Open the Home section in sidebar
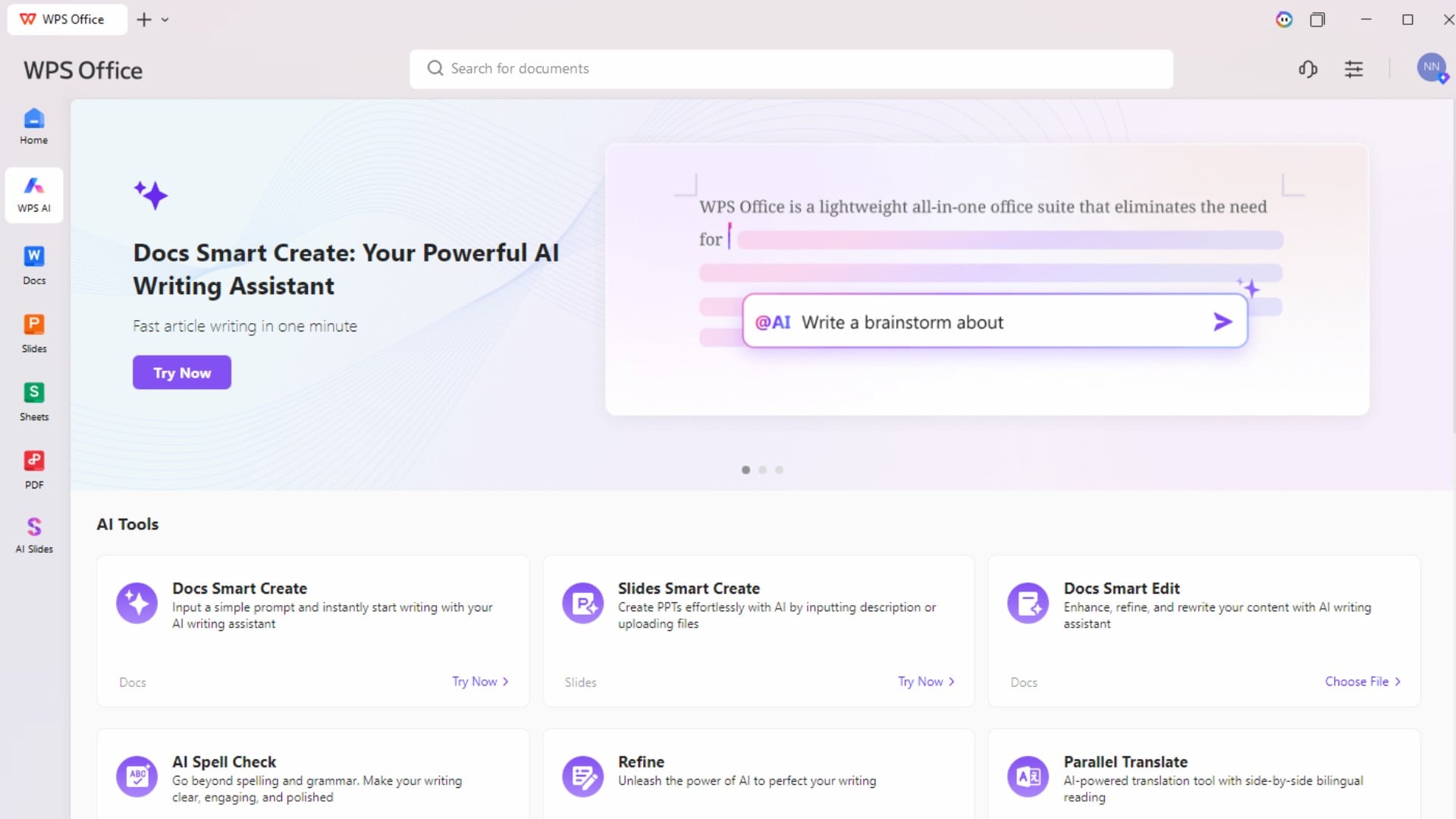Viewport: 1456px width, 819px height. (x=33, y=127)
